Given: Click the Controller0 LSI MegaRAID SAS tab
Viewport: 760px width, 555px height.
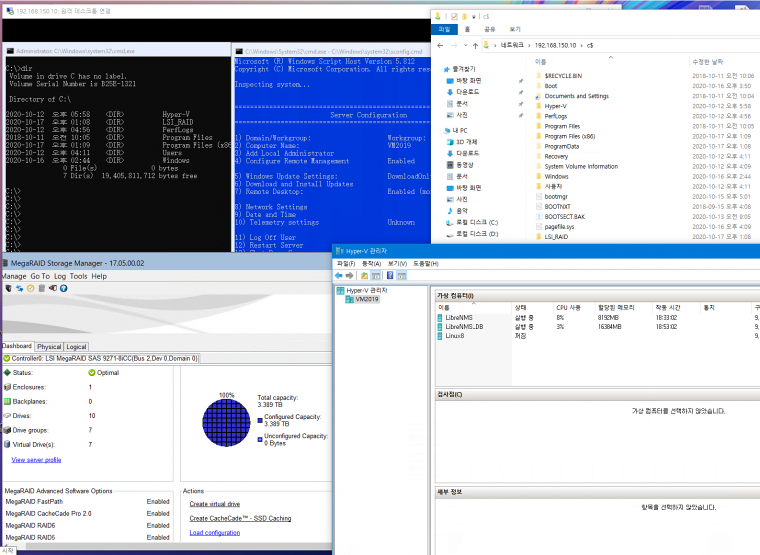Looking at the screenshot, I should pyautogui.click(x=101, y=359).
